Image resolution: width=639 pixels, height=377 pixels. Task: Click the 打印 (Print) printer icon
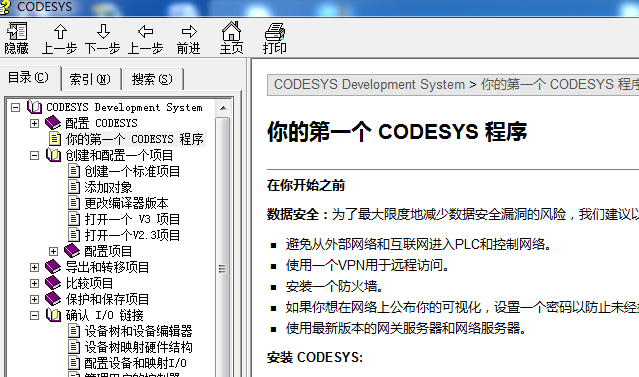(x=275, y=31)
